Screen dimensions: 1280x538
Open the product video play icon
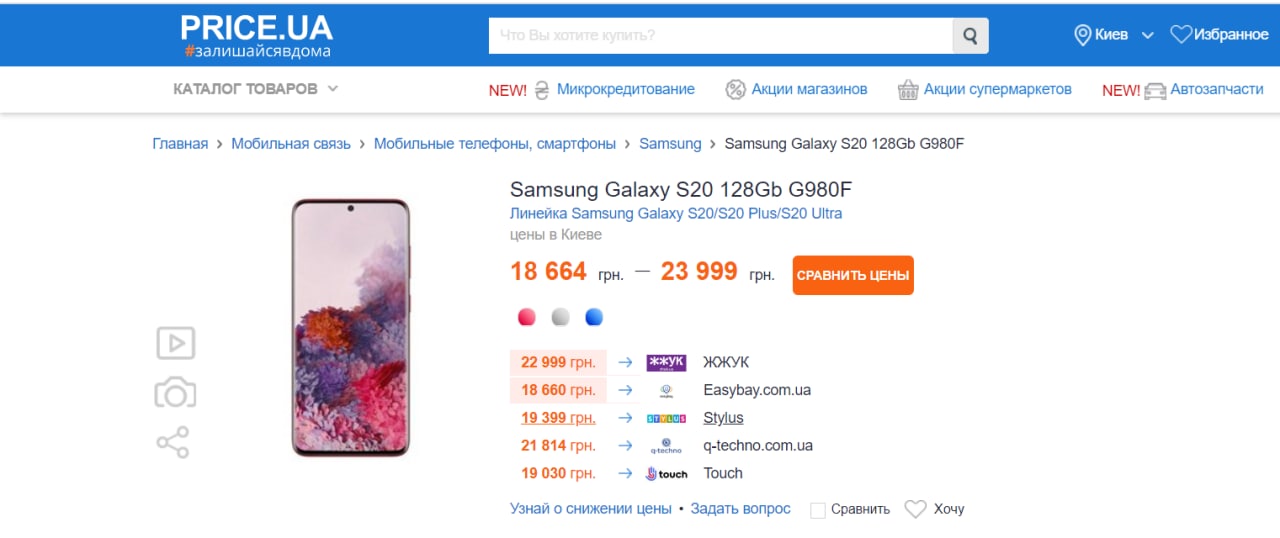[x=175, y=343]
